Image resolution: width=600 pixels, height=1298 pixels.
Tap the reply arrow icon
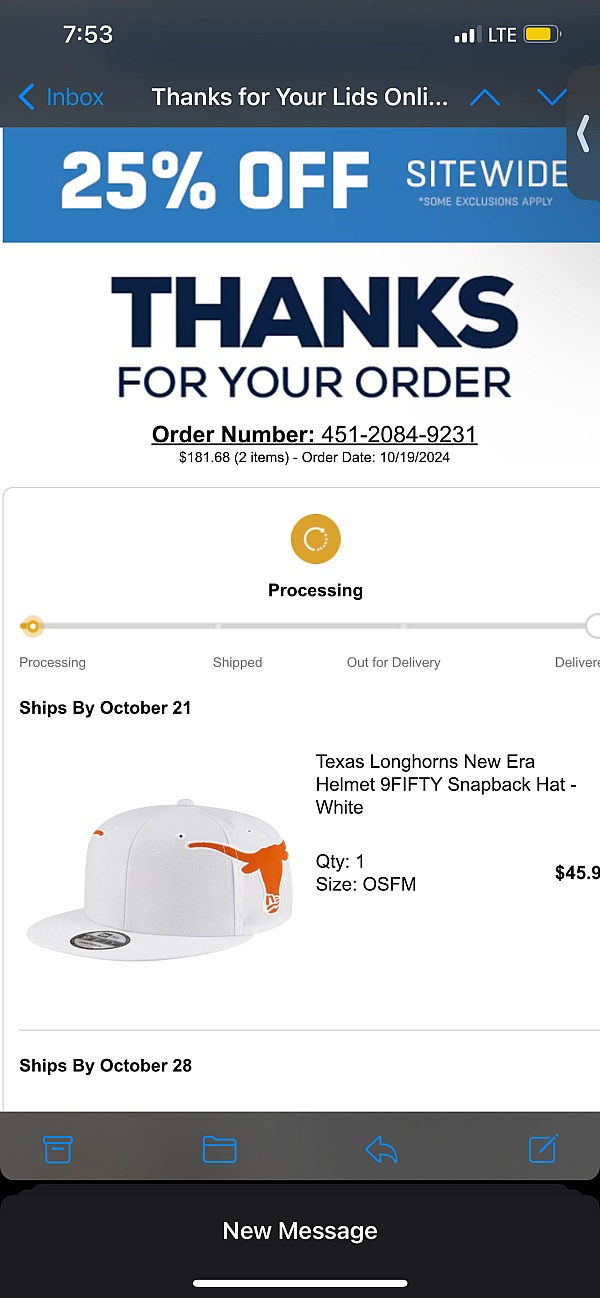coord(381,1149)
